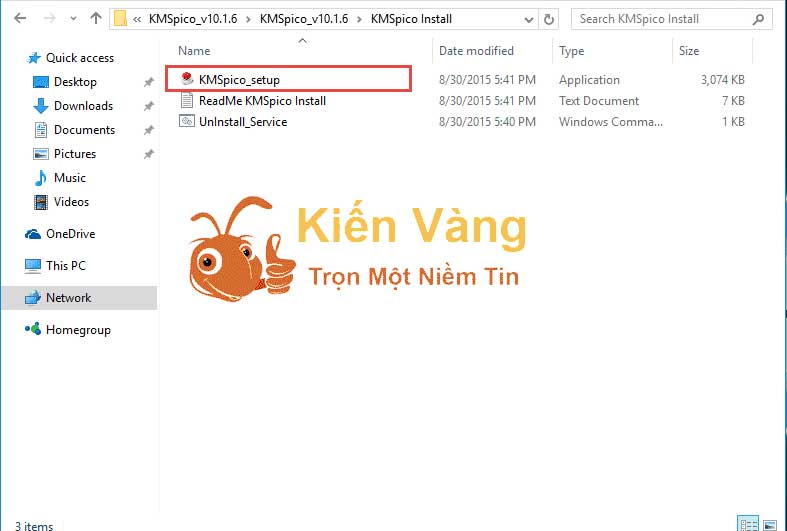This screenshot has height=531, width=787.
Task: Select the KMSpico Install breadcrumb
Action: click(412, 19)
